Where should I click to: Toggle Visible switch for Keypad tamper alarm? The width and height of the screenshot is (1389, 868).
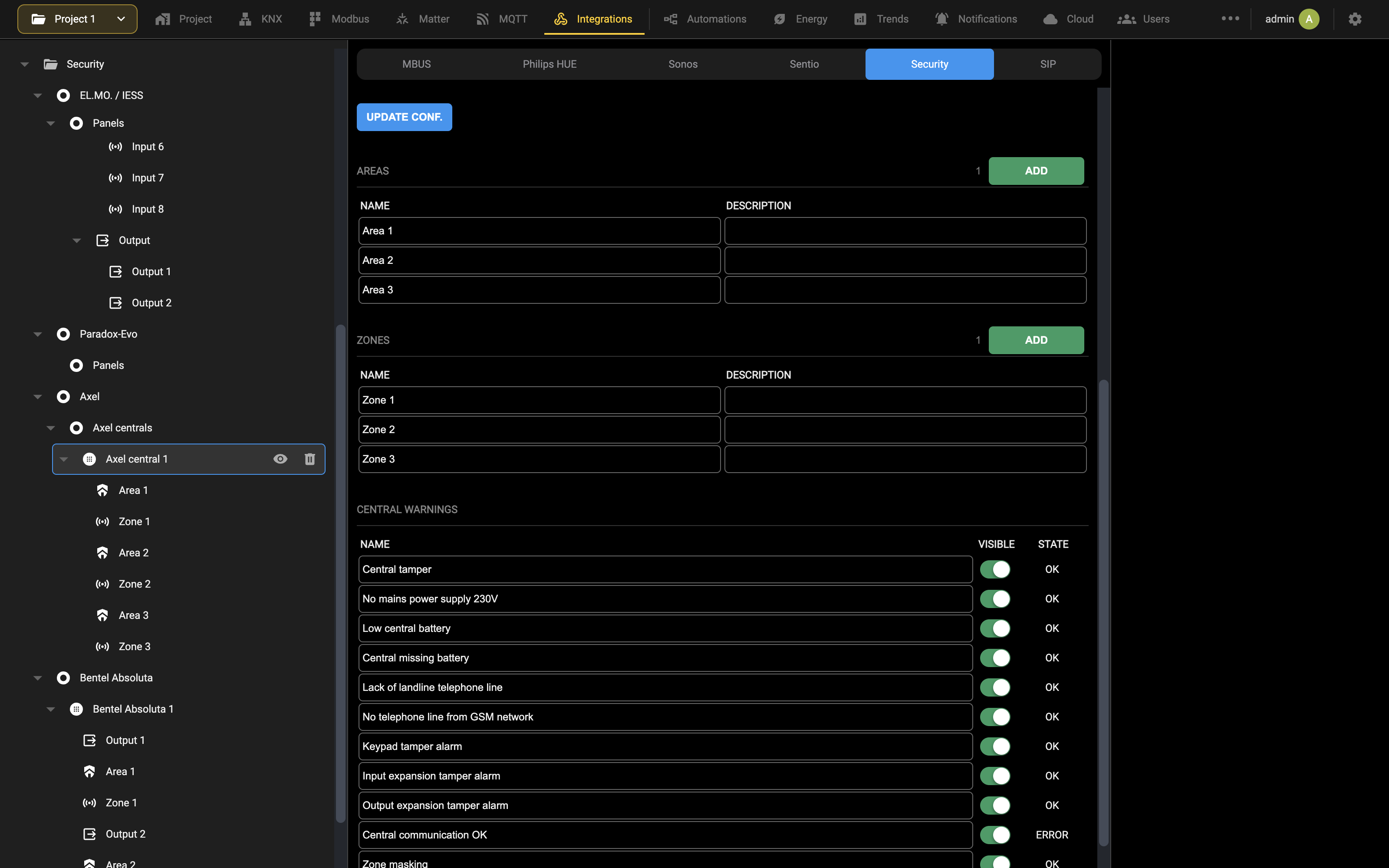point(995,746)
